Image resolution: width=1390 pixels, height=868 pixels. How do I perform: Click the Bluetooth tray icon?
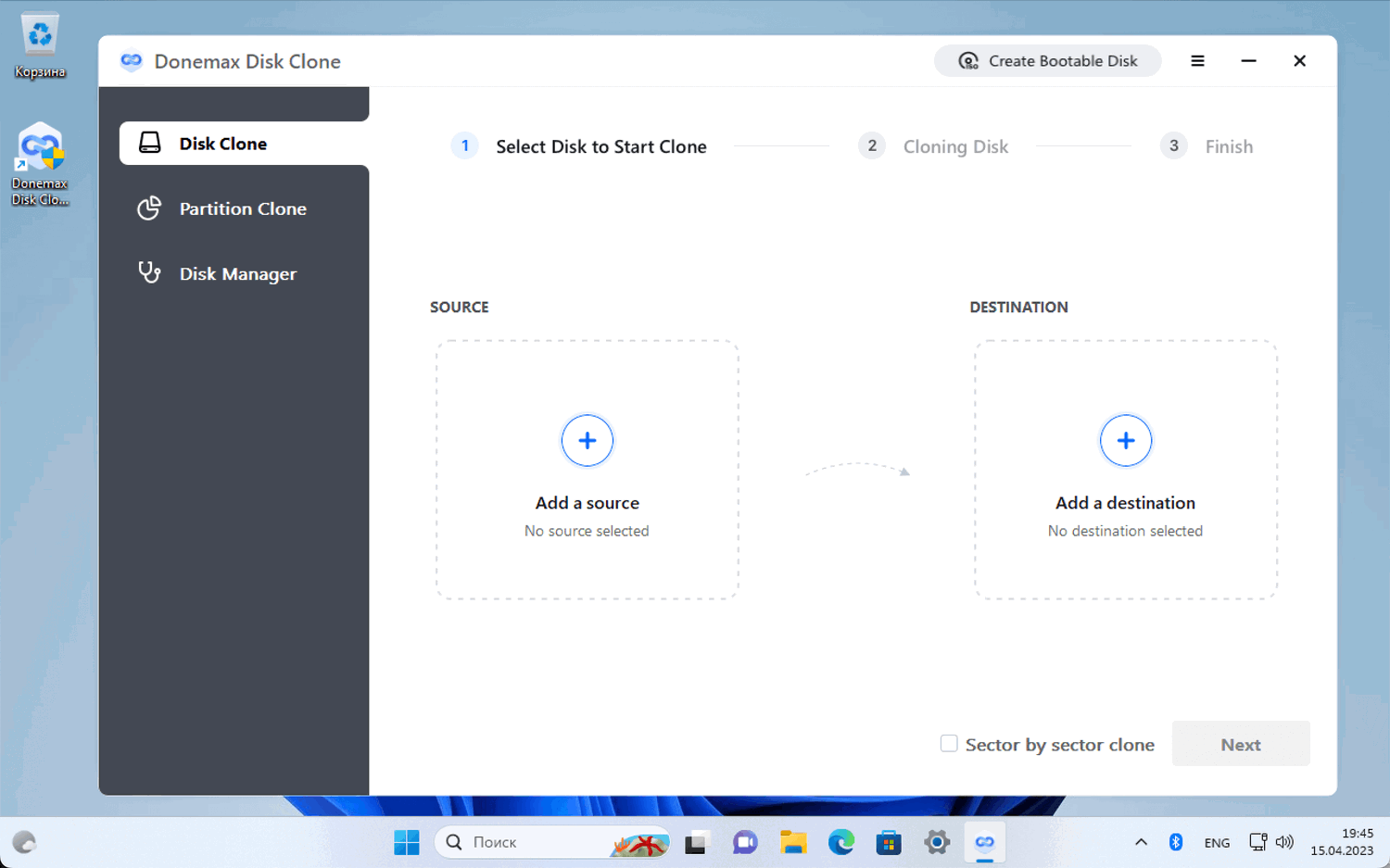(1176, 842)
